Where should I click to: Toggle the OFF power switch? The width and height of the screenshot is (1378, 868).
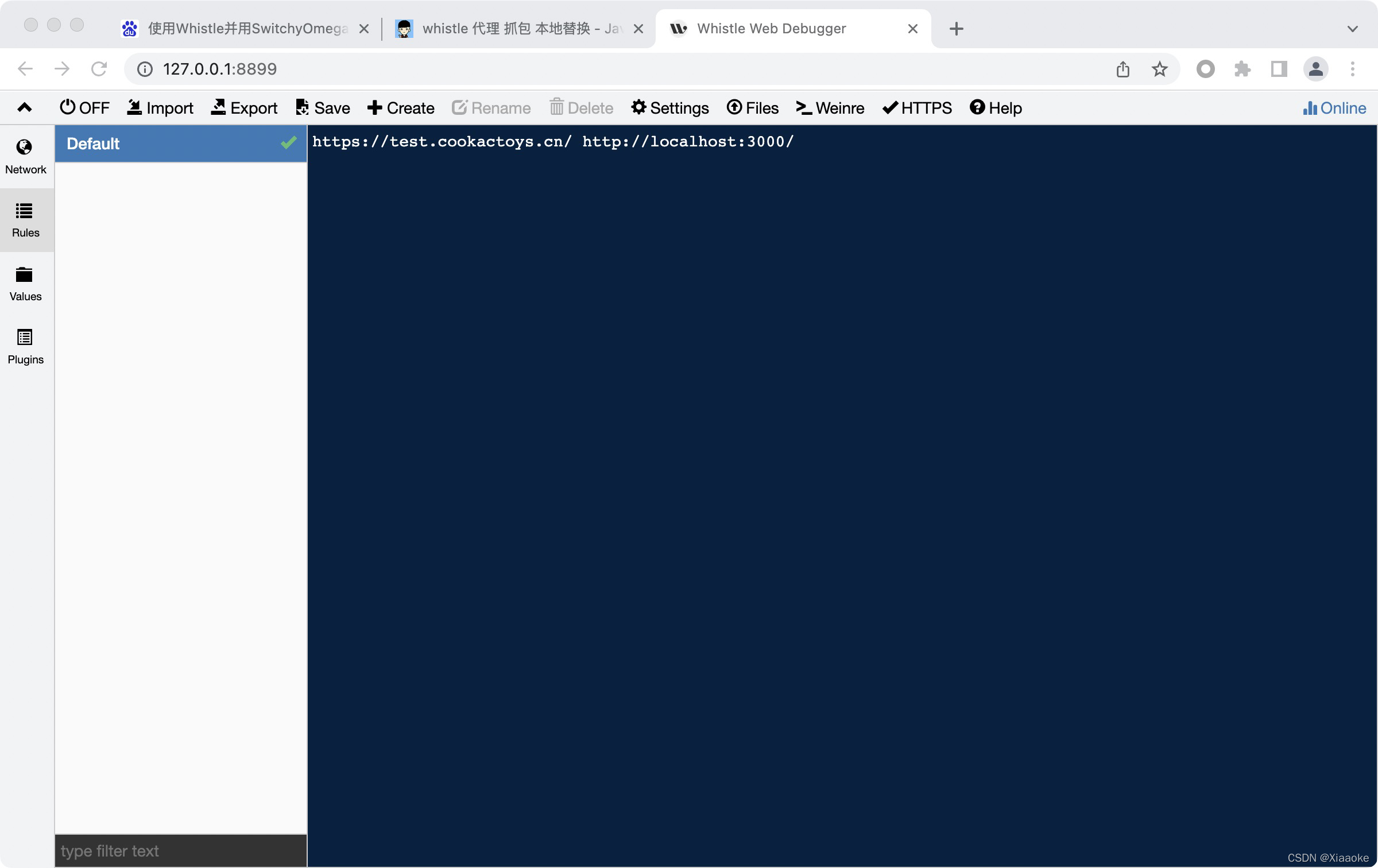(85, 108)
